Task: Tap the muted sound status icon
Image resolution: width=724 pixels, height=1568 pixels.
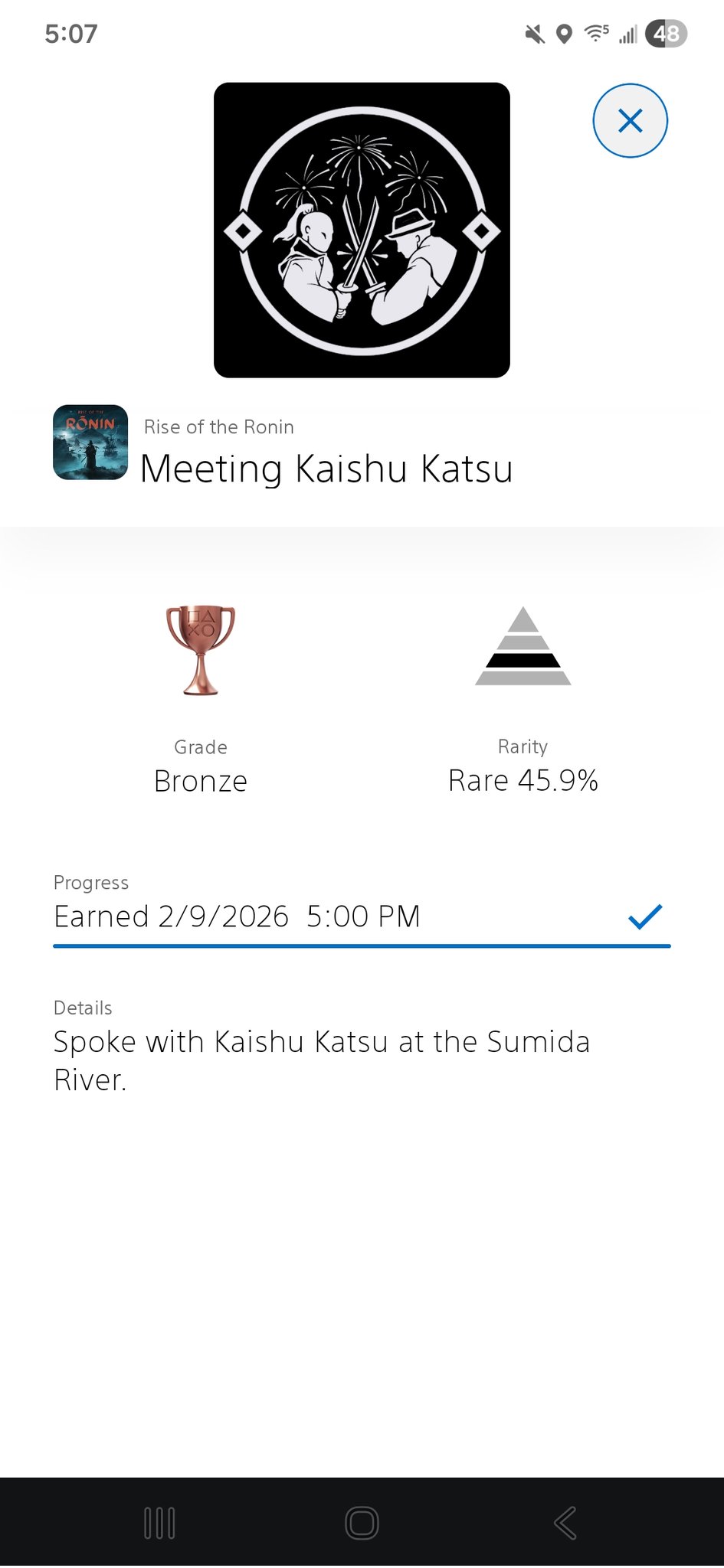Action: click(535, 34)
